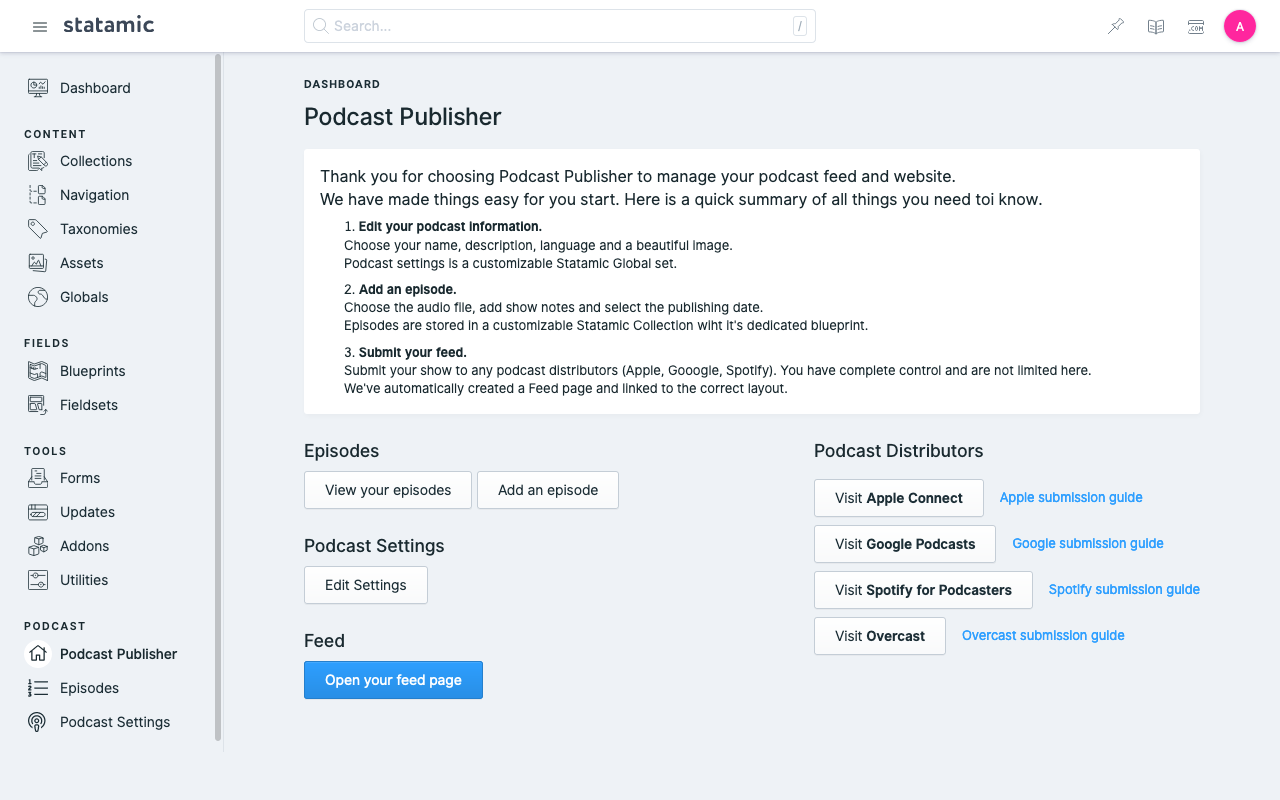Open the Addons icon

(x=38, y=546)
